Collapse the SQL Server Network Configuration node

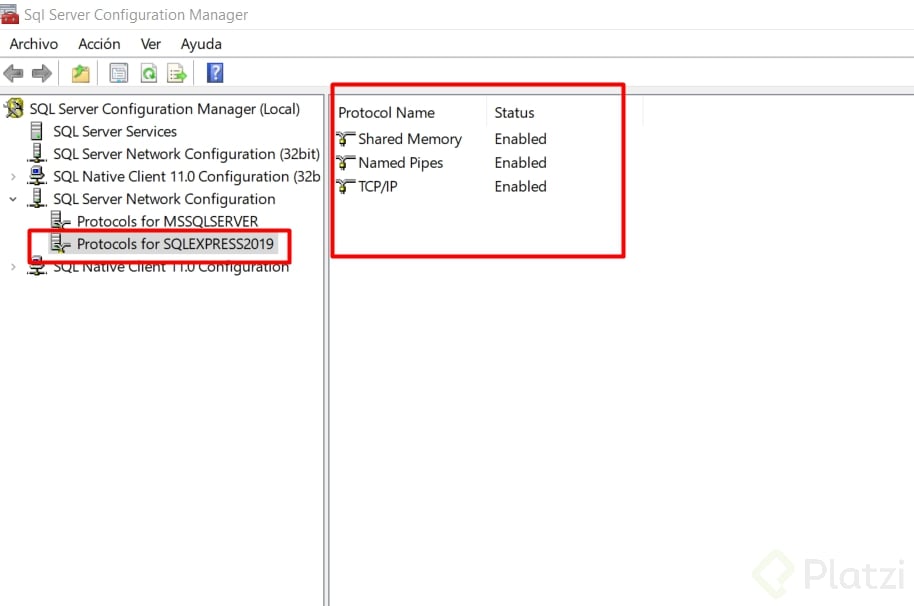click(x=13, y=199)
